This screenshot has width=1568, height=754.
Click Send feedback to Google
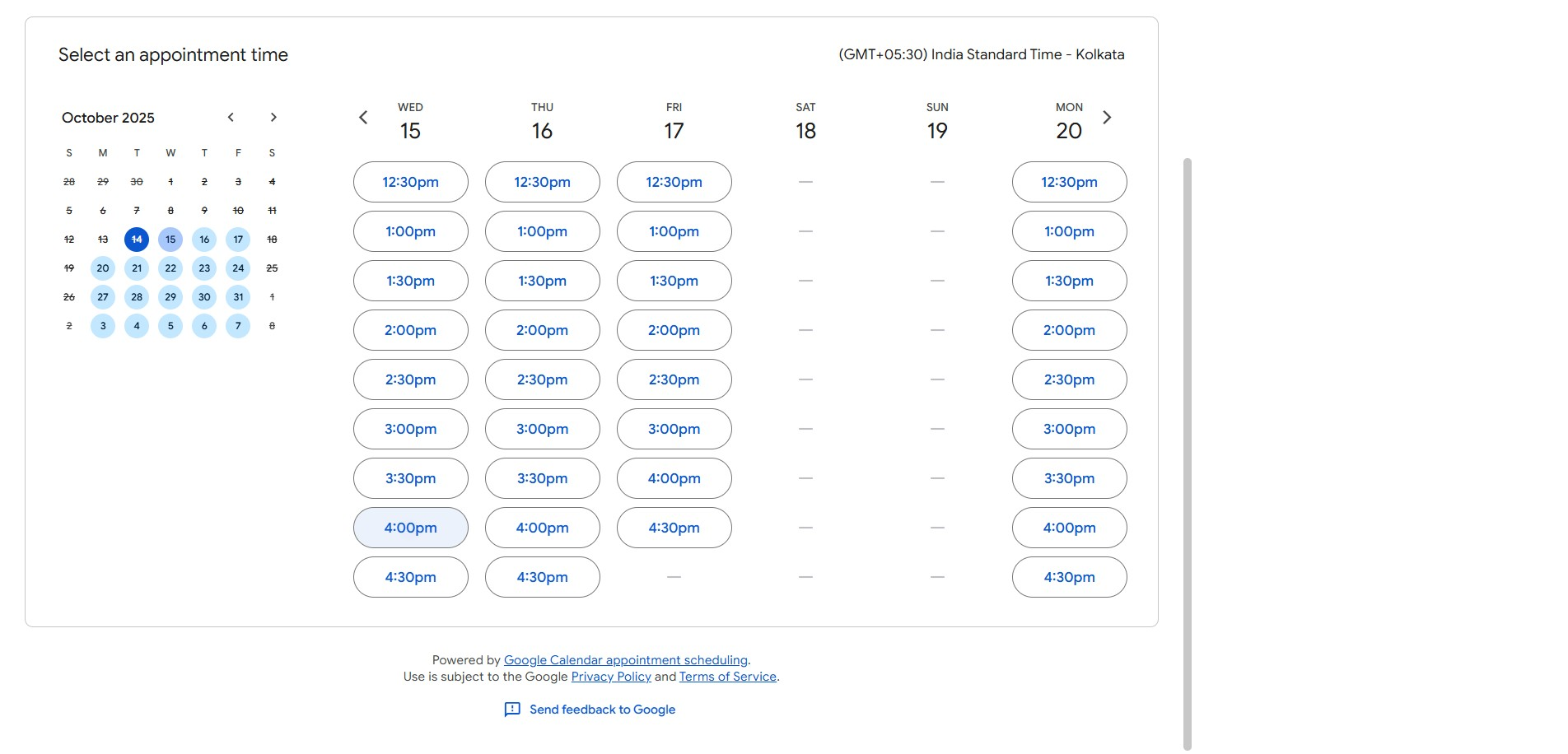602,710
